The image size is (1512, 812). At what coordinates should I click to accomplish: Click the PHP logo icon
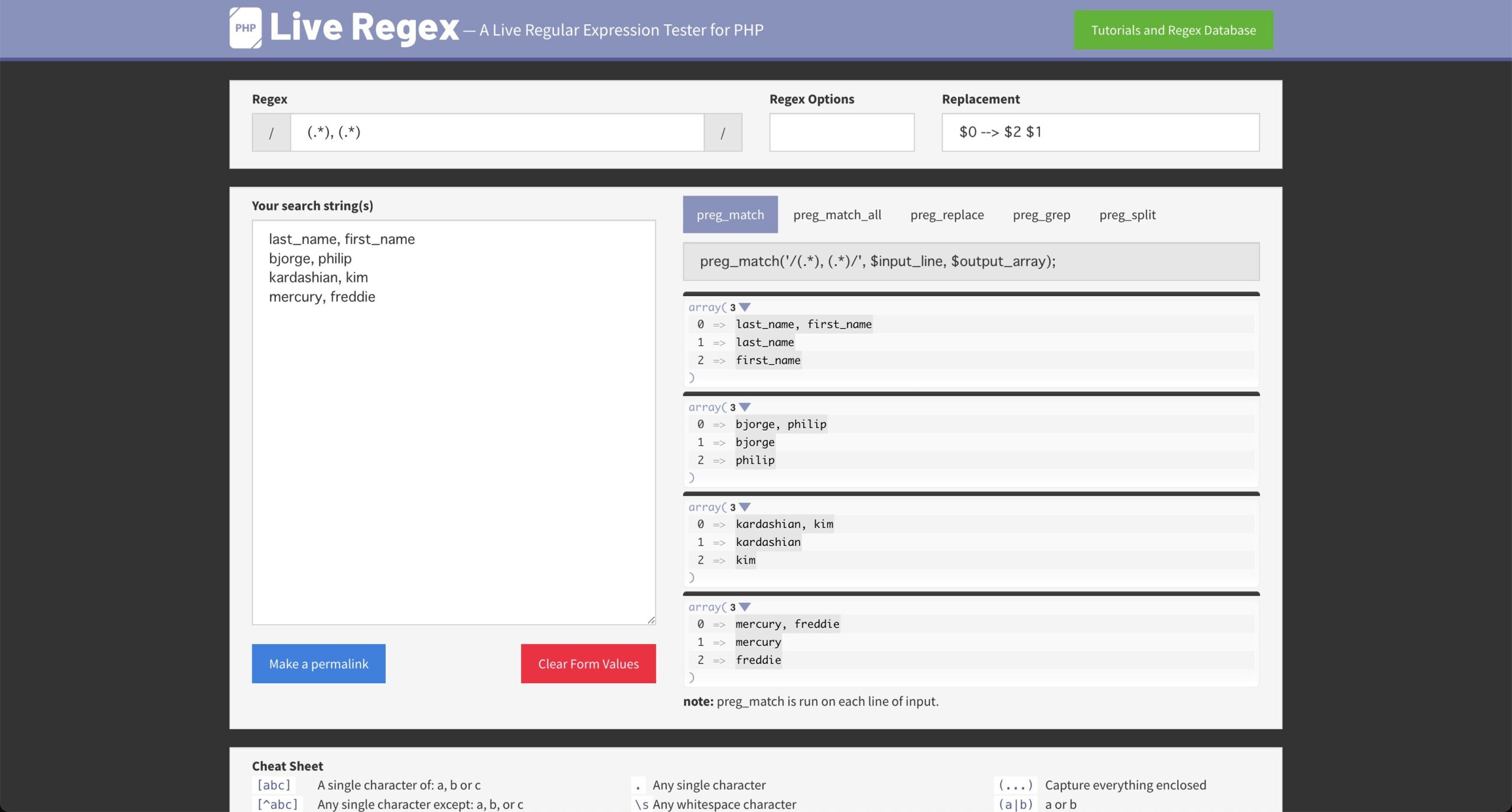click(245, 28)
